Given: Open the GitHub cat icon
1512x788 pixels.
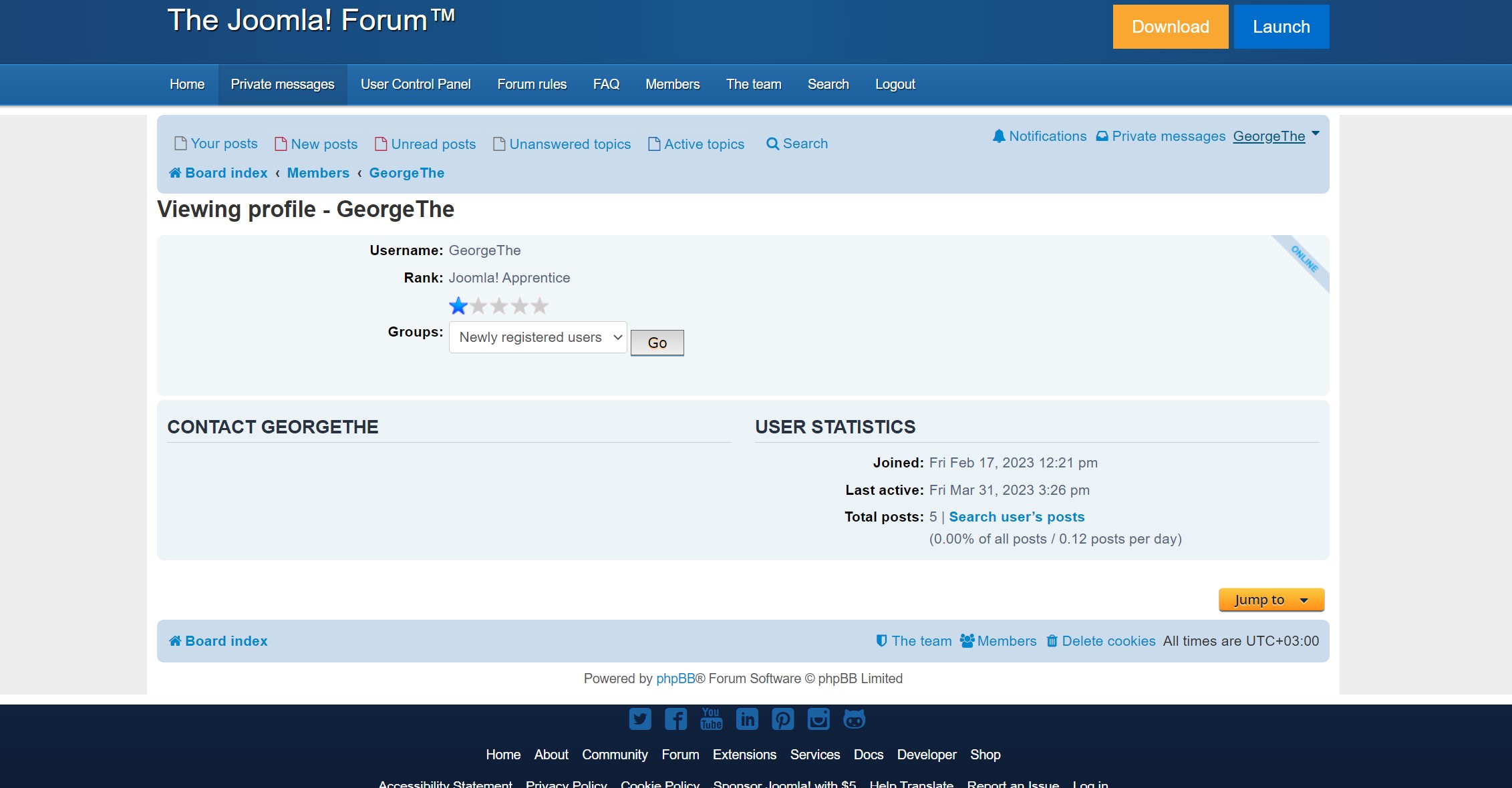Looking at the screenshot, I should coord(855,719).
